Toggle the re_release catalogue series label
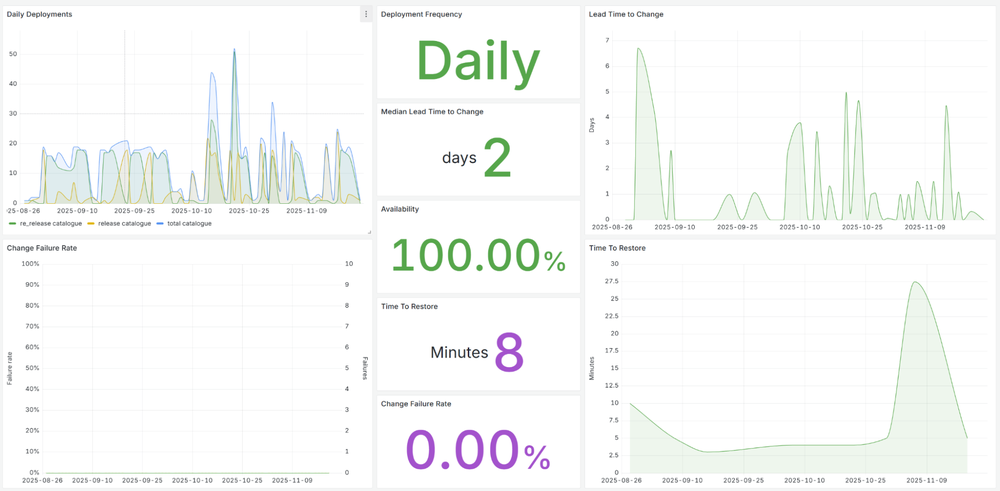This screenshot has width=1000, height=491. click(51, 224)
